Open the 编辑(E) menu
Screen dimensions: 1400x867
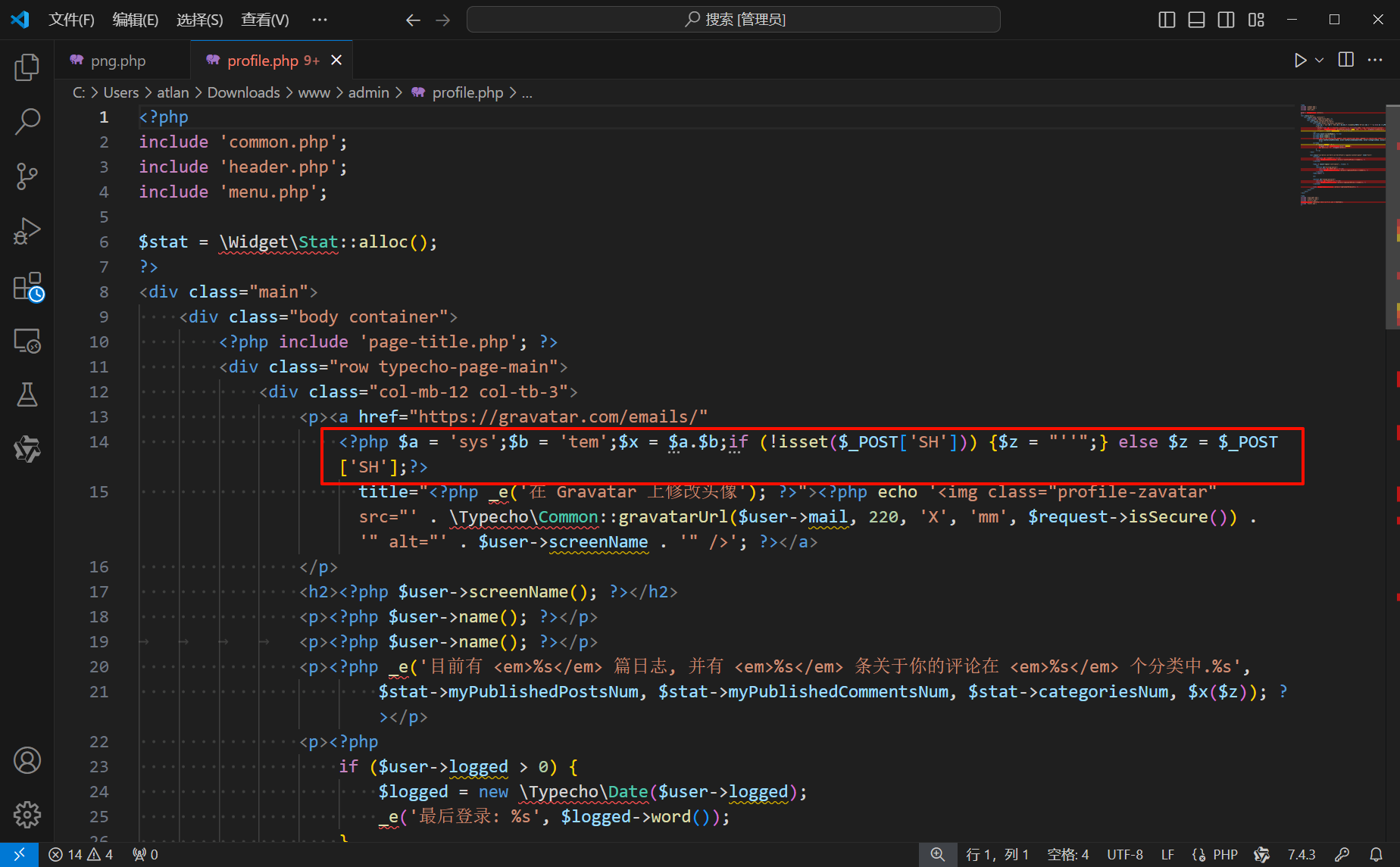pyautogui.click(x=135, y=20)
